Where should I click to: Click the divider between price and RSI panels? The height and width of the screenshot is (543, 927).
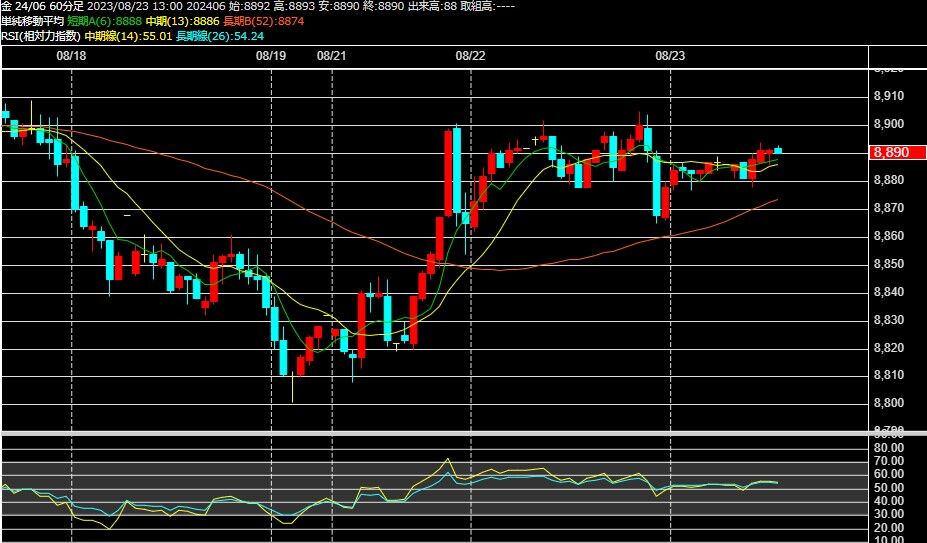[x=464, y=434]
